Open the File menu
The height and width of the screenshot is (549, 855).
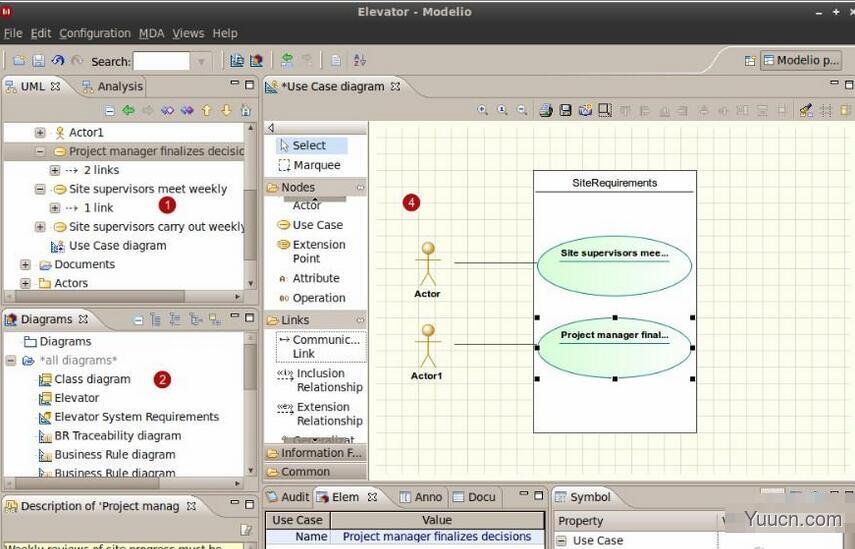[x=13, y=33]
